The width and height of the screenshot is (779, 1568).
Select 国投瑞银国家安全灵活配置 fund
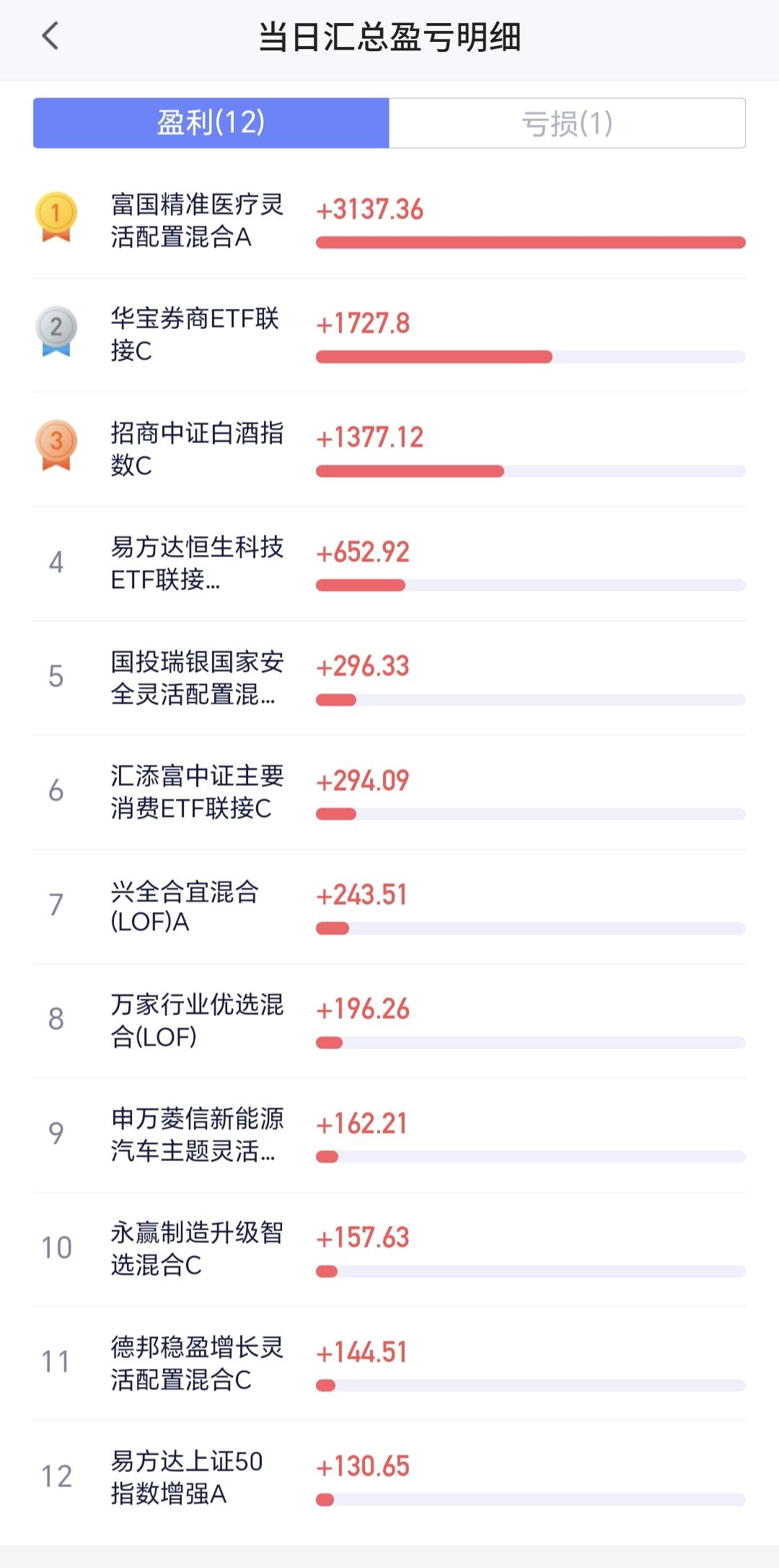coord(389,678)
